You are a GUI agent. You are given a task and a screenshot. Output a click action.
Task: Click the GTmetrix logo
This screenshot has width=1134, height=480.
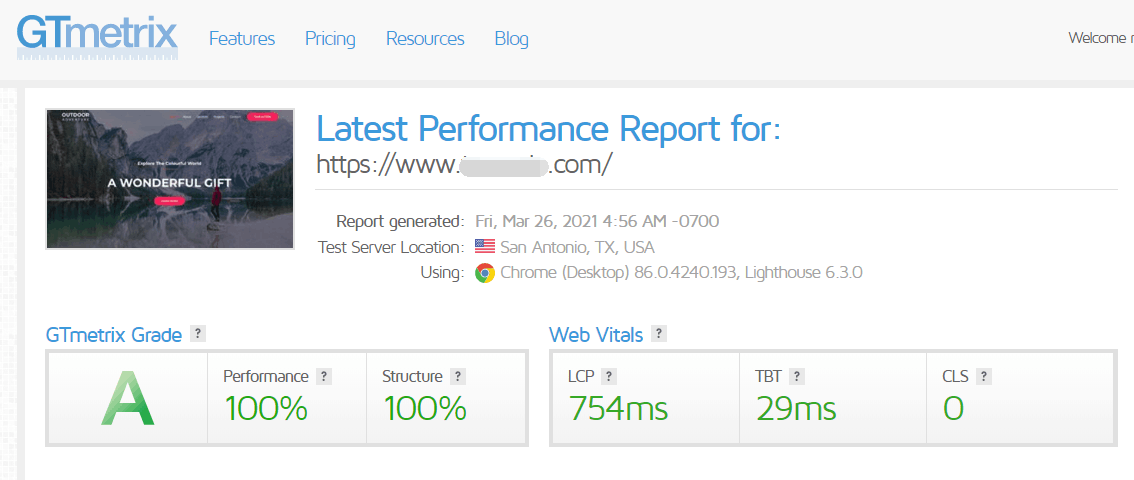[97, 37]
